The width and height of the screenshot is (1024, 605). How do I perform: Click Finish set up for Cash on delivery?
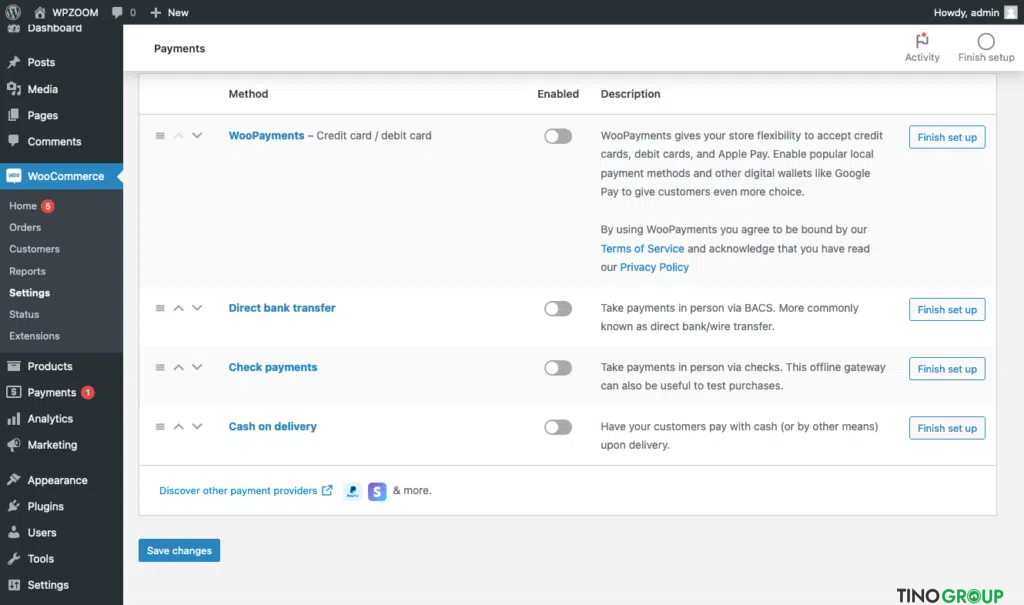pos(946,428)
